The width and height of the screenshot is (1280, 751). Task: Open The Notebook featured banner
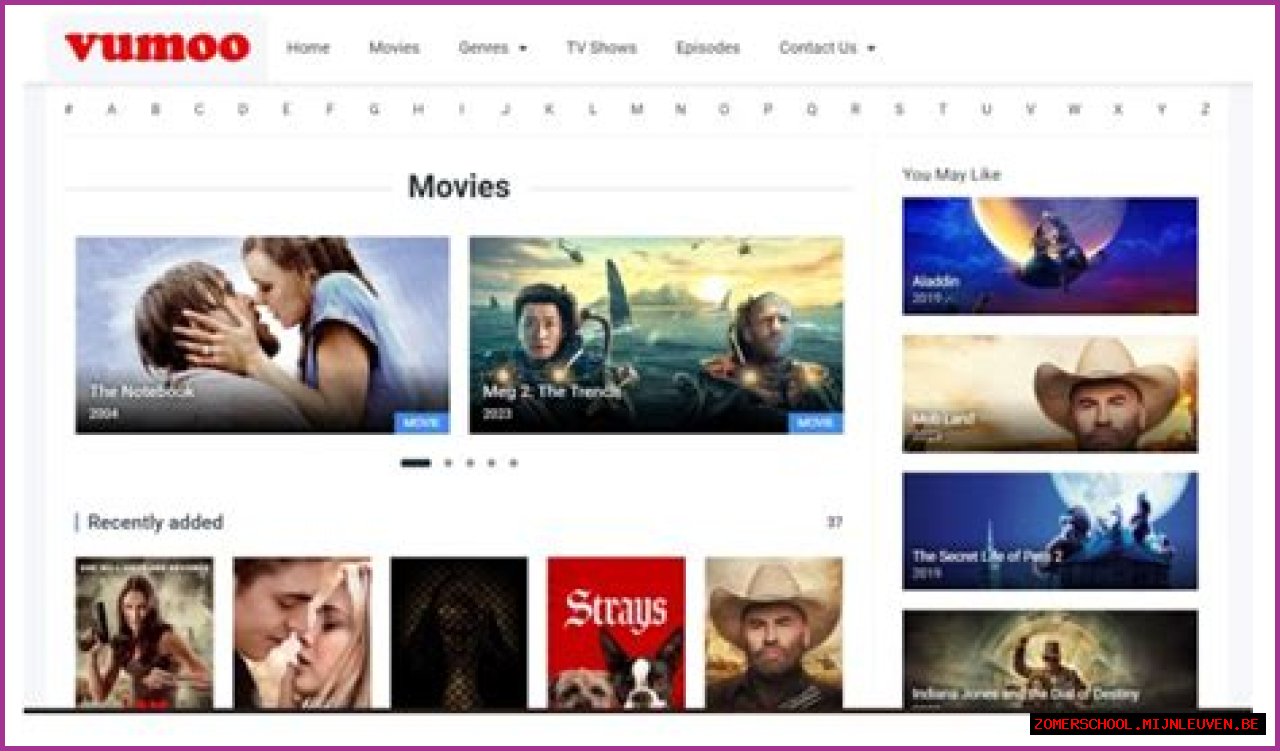(262, 335)
